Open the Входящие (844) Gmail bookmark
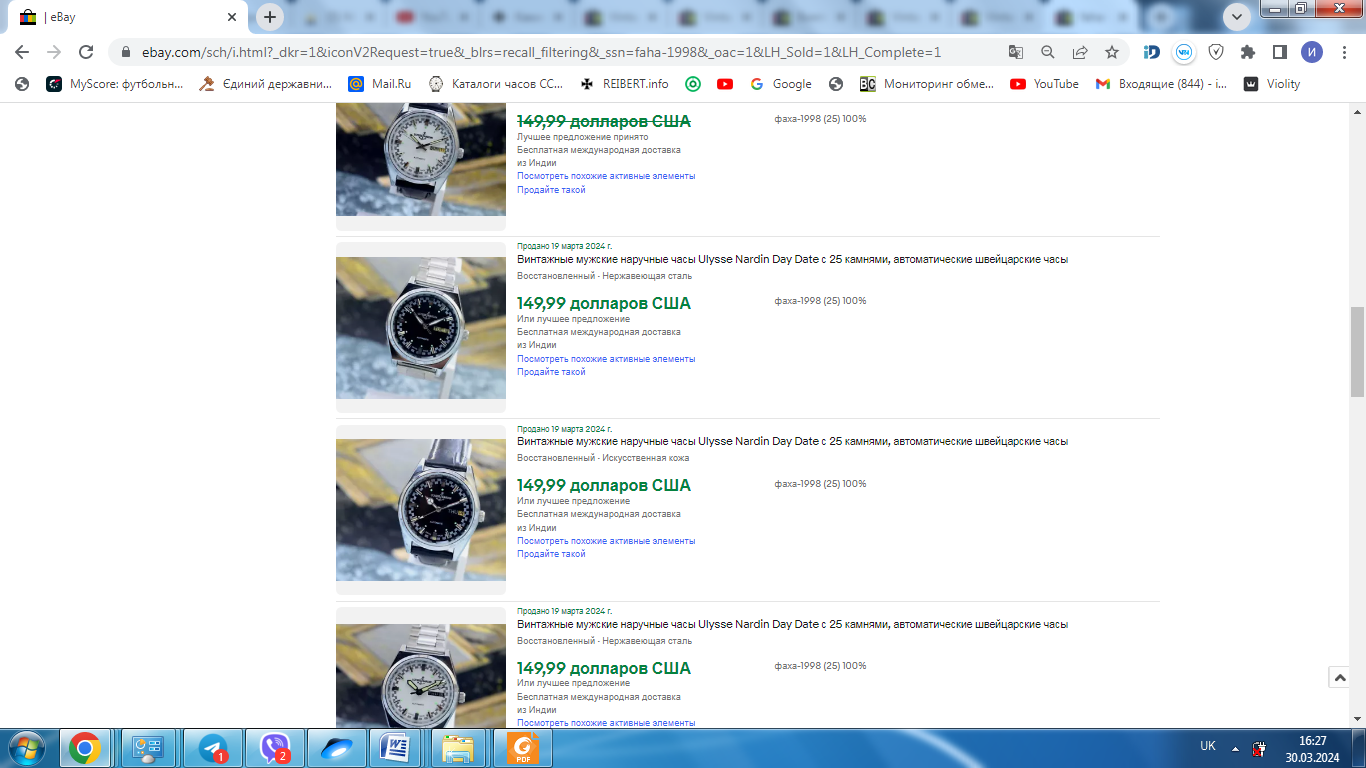This screenshot has width=1366, height=768. 1162,84
